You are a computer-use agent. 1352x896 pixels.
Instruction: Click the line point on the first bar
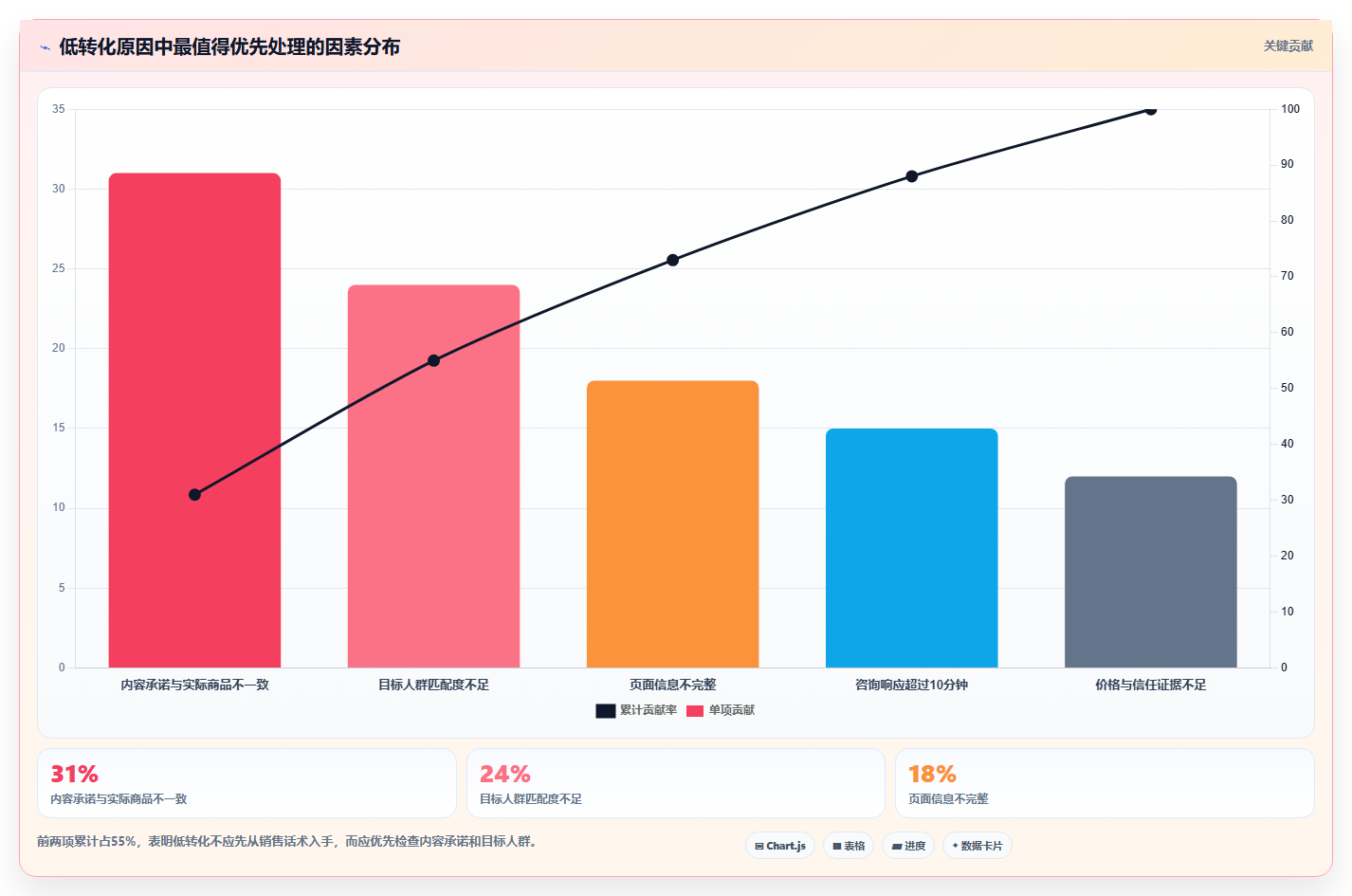(195, 495)
